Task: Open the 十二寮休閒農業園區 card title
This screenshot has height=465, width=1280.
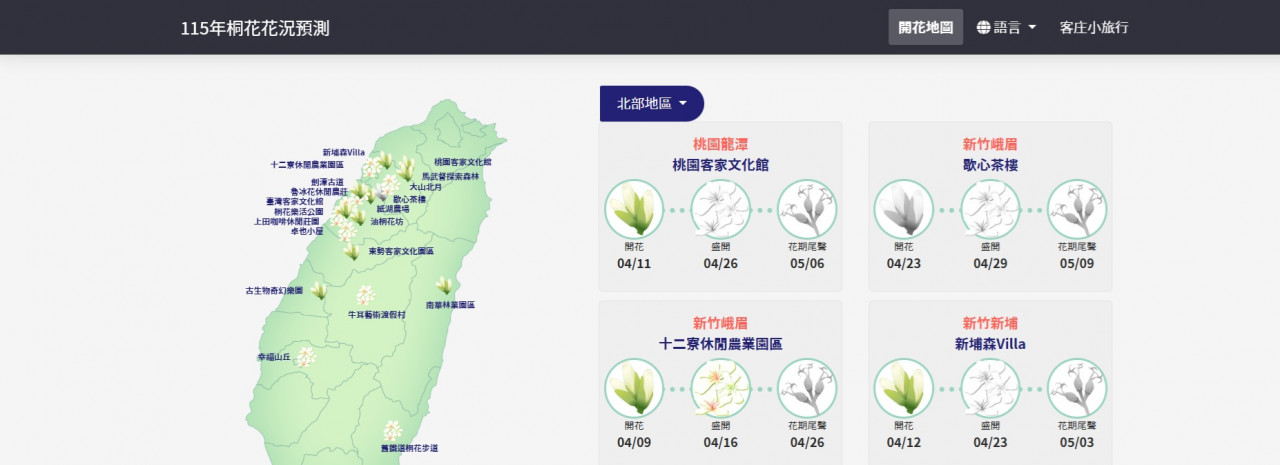Action: coord(720,344)
